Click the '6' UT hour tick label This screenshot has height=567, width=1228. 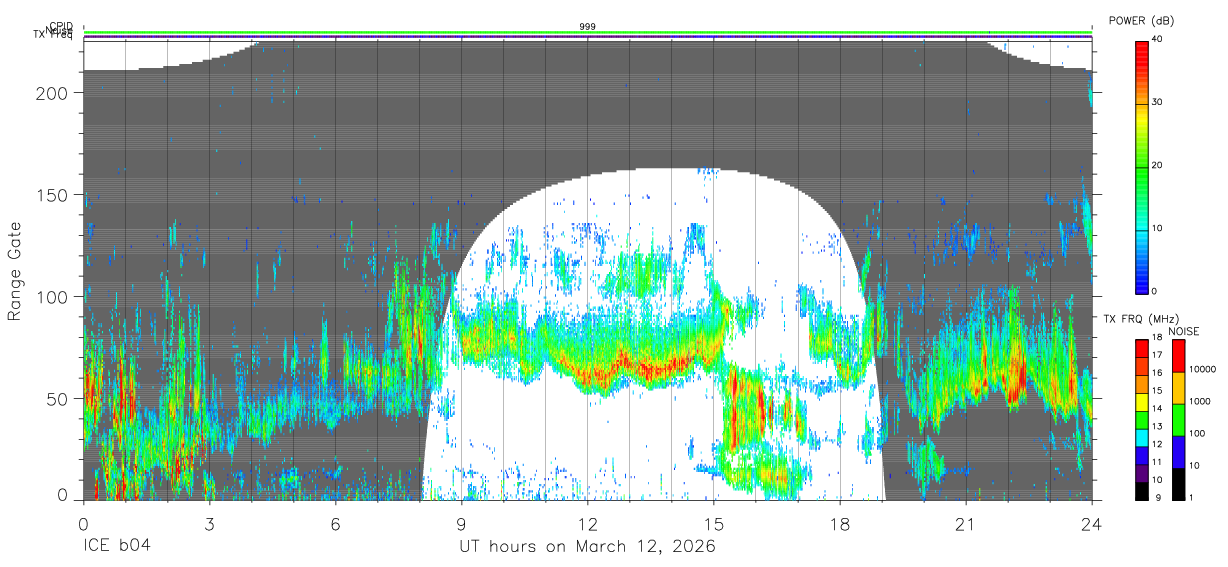click(335, 523)
